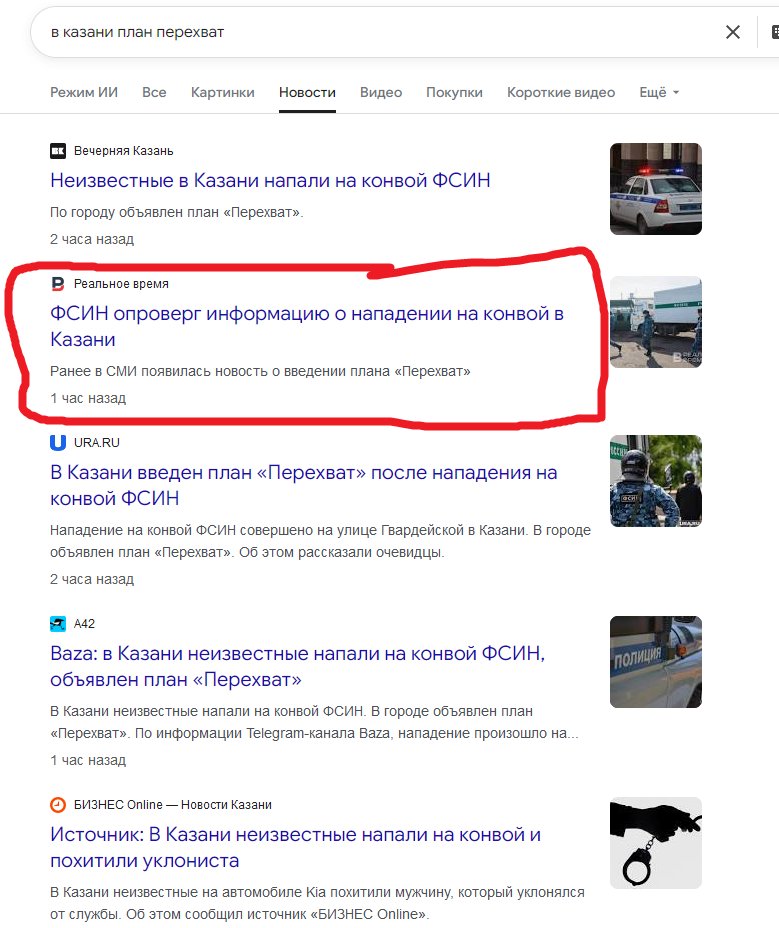
Task: Open the Источник: В Казани похитили уклониста article
Action: pyautogui.click(x=295, y=848)
